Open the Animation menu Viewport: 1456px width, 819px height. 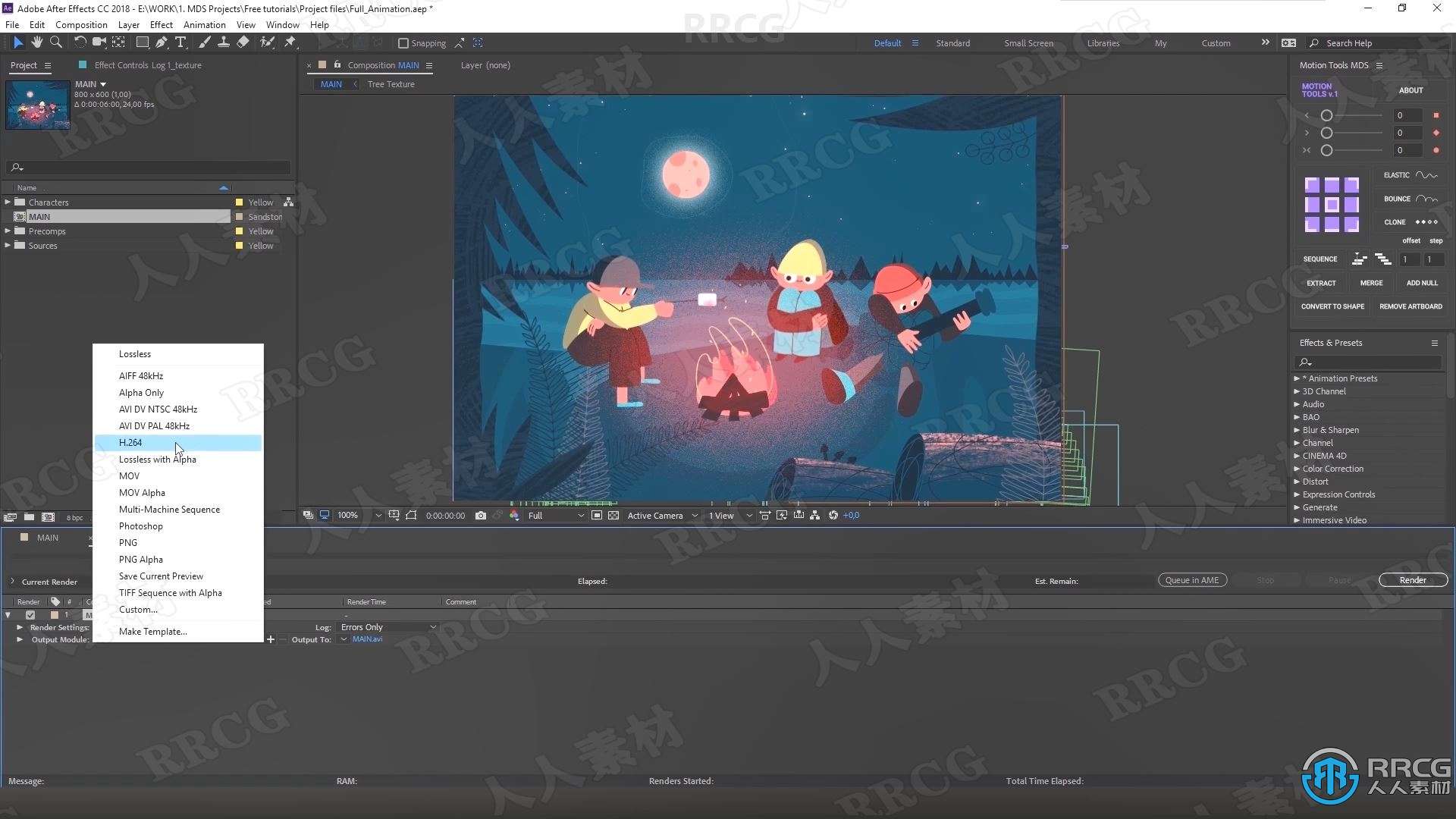tap(205, 24)
